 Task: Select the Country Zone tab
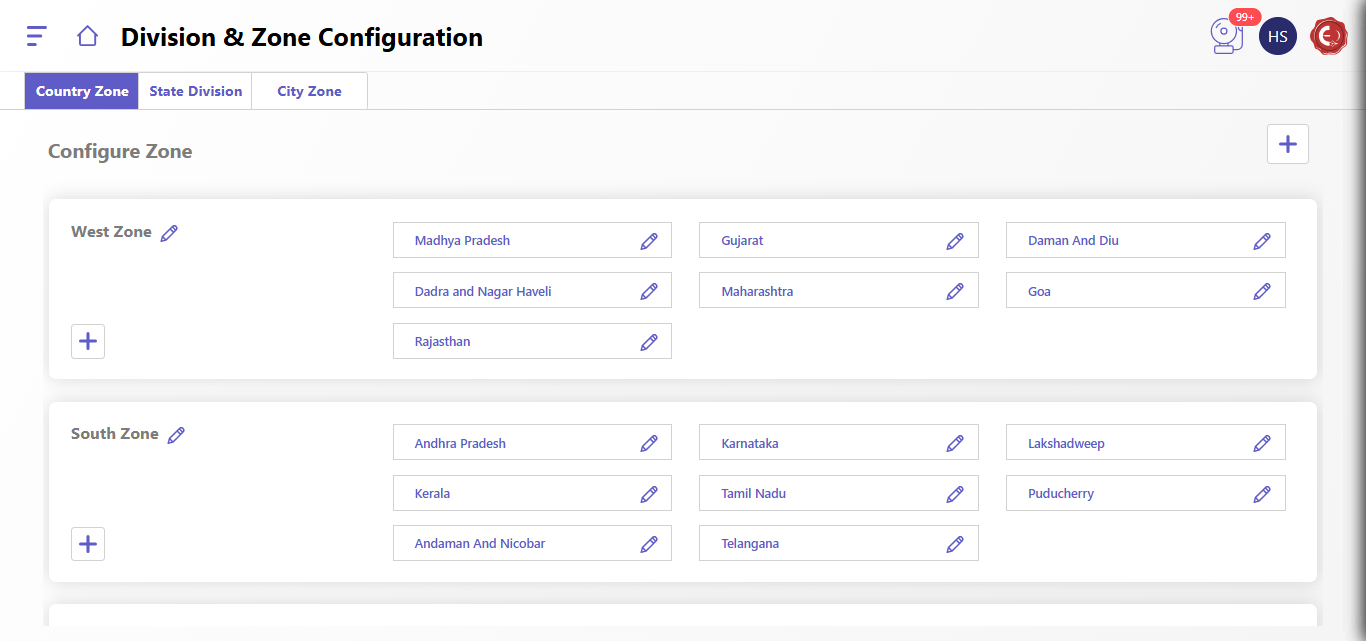[82, 91]
